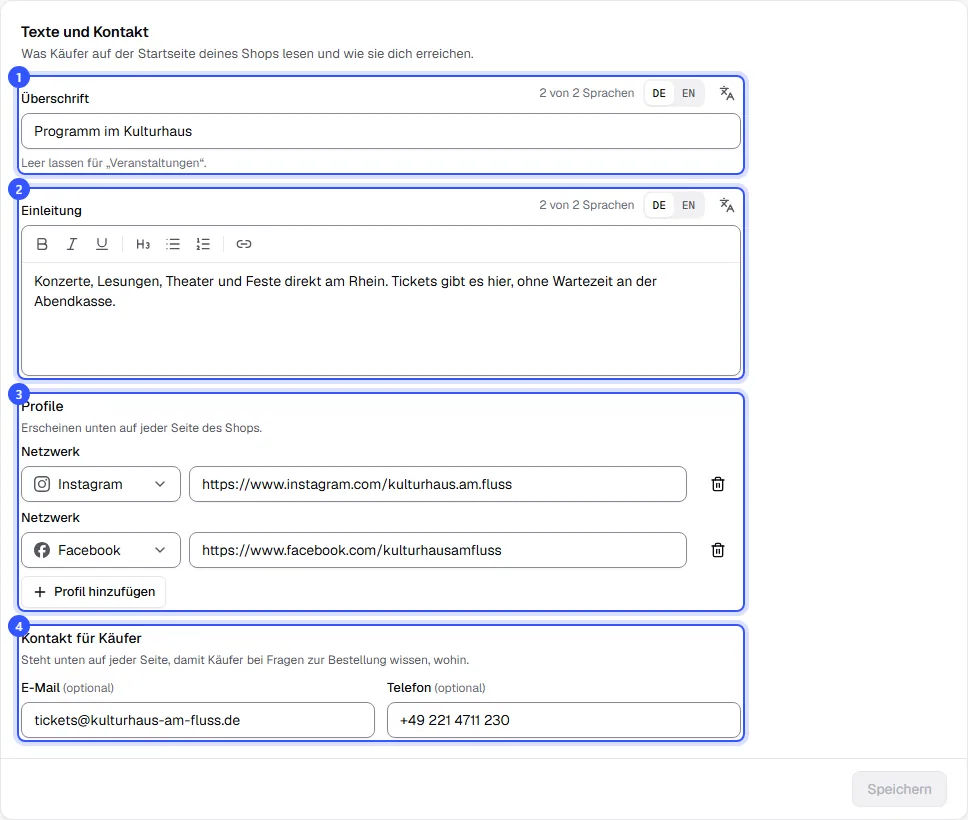Save changes with Speichern button
The height and width of the screenshot is (820, 968).
click(x=899, y=789)
